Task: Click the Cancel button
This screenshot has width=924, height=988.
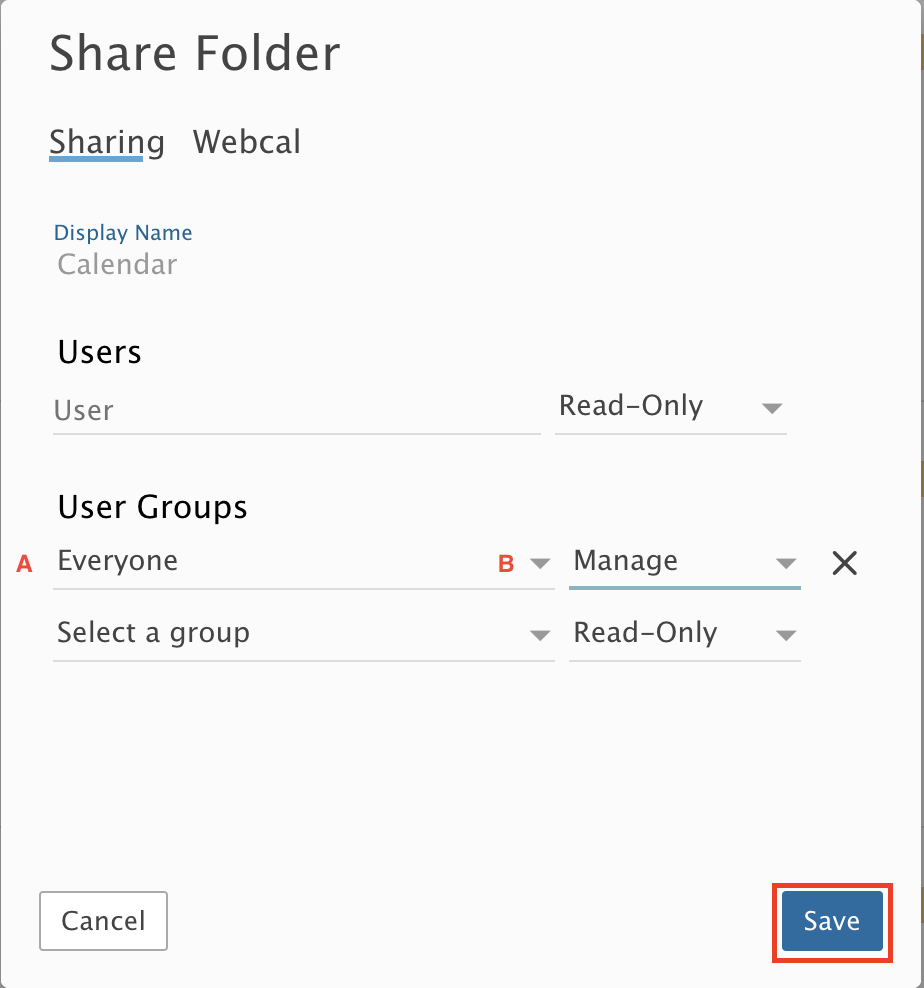Action: (103, 921)
